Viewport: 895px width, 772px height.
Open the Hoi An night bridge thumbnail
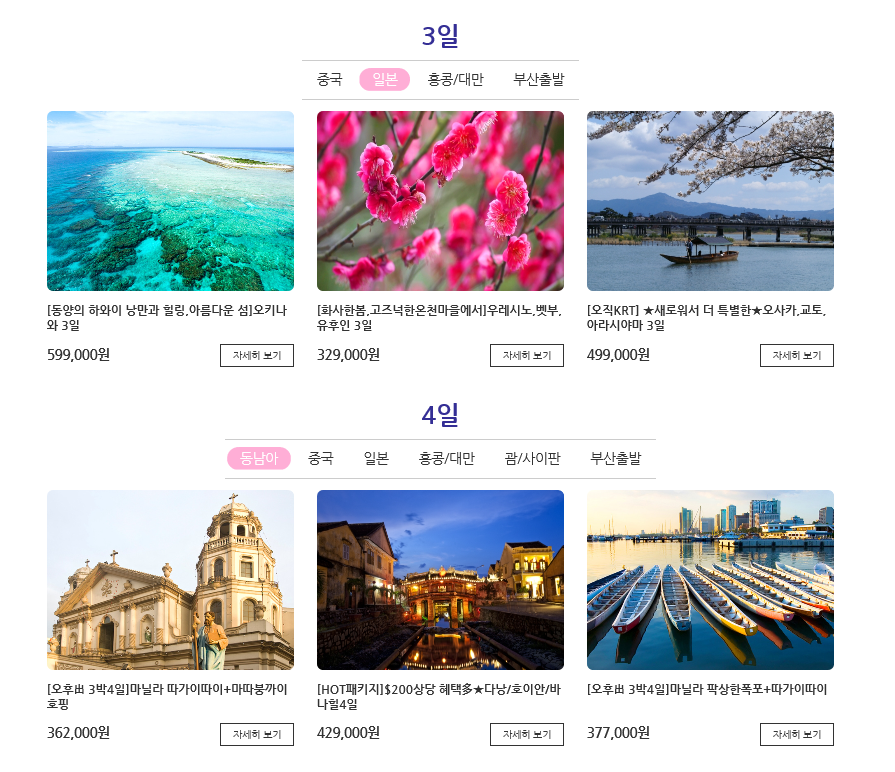(440, 580)
